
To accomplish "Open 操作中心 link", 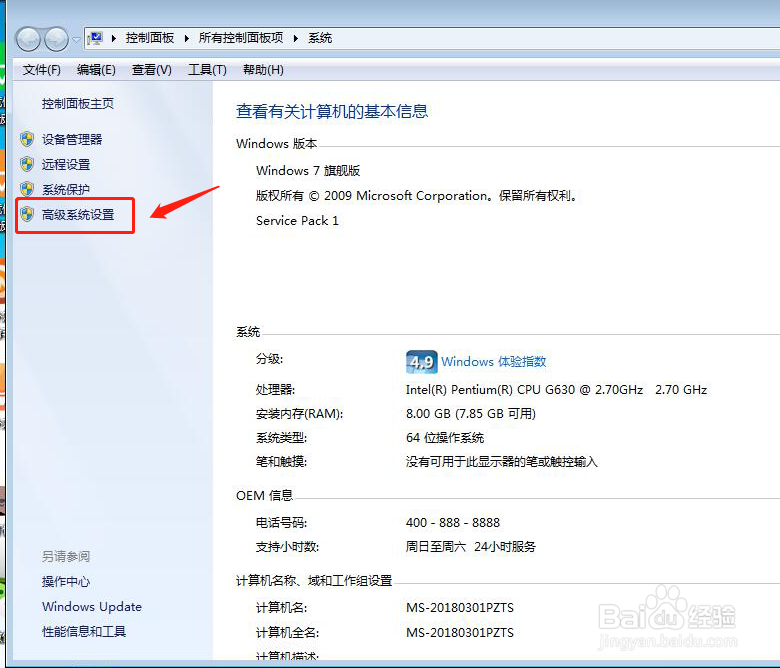I will coord(66,581).
